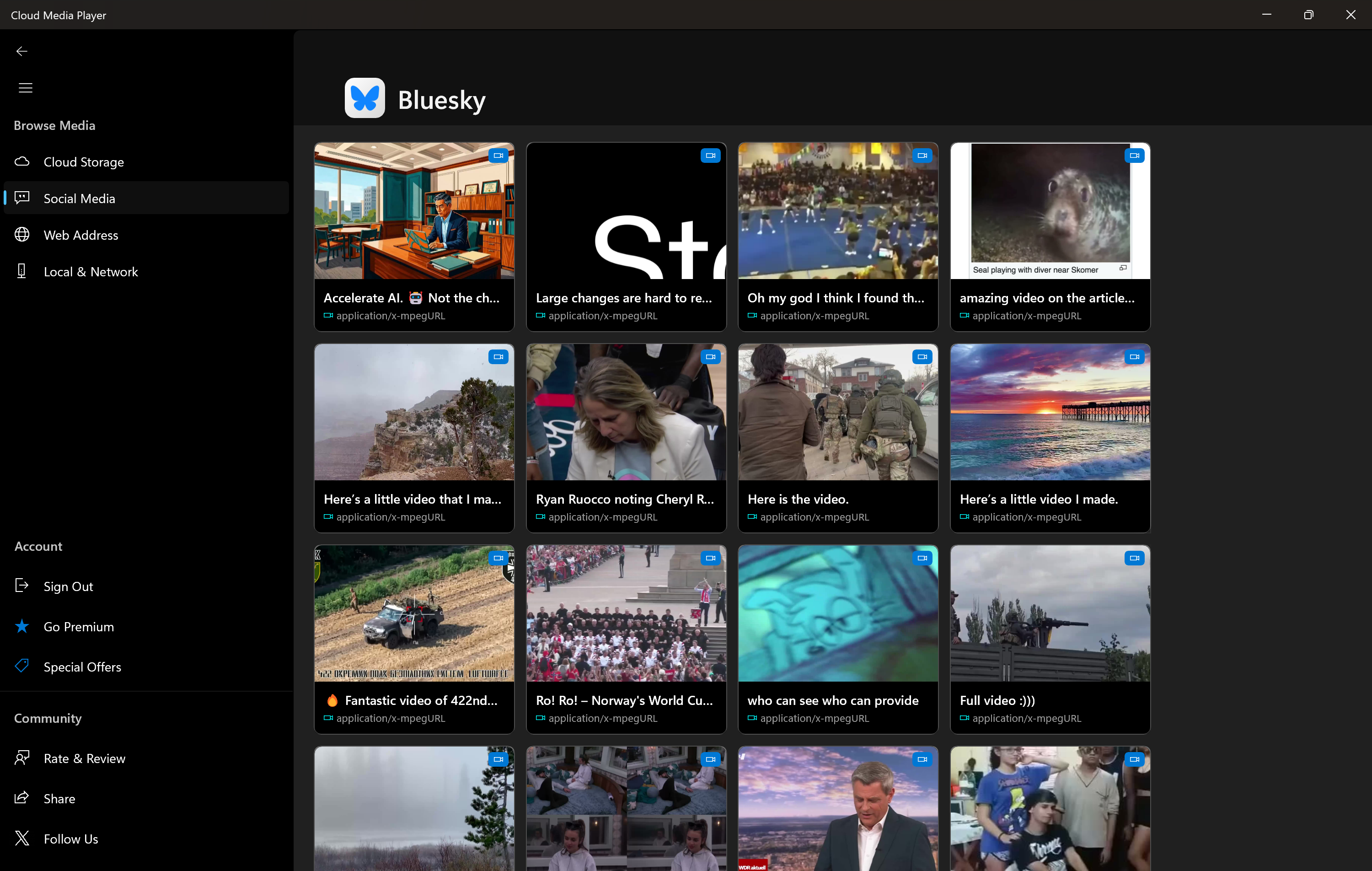The height and width of the screenshot is (871, 1372).
Task: Click the Sign Out door icon
Action: (x=21, y=586)
